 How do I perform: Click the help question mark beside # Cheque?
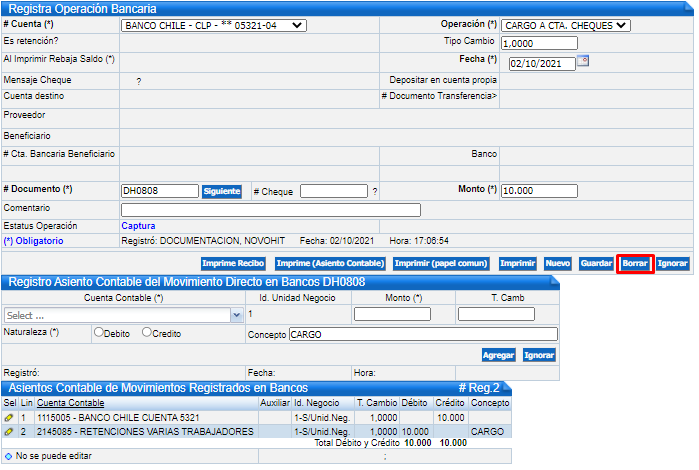pyautogui.click(x=374, y=191)
